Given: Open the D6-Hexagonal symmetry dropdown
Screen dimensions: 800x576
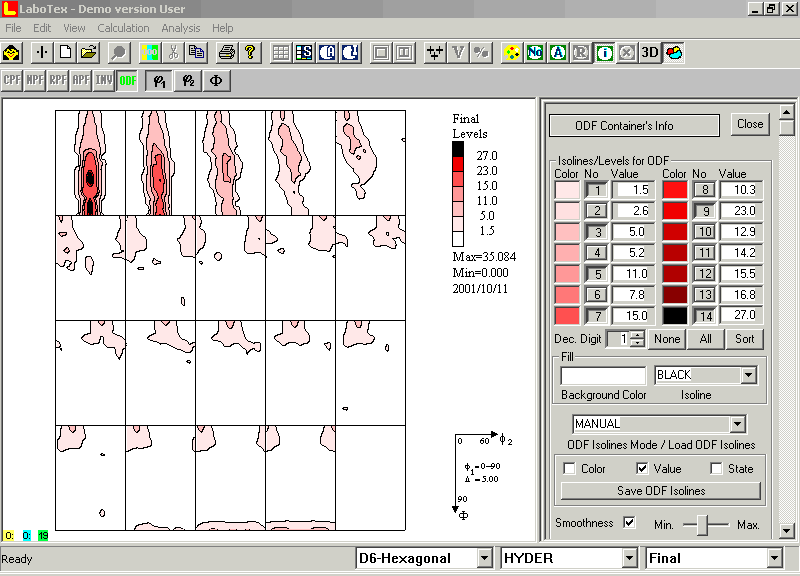Looking at the screenshot, I should tap(484, 558).
